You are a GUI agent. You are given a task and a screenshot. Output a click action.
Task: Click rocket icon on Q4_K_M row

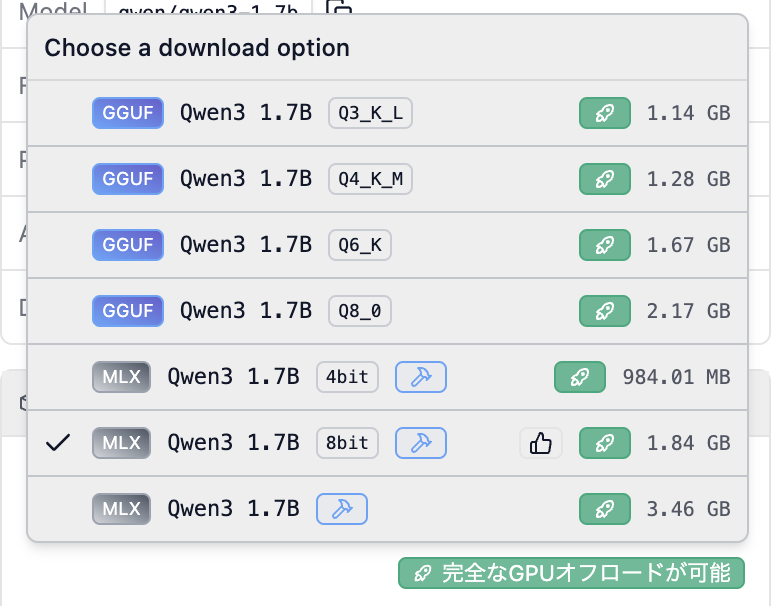[605, 179]
